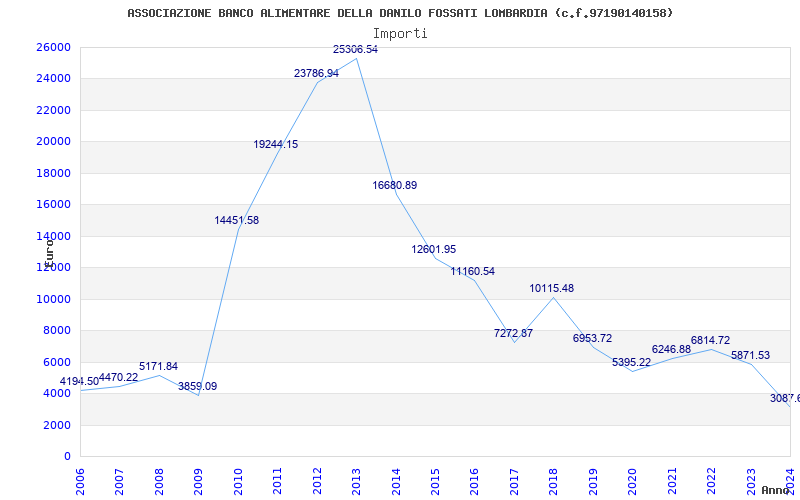Click the y-axis value 16000
The width and height of the screenshot is (800, 500).
(x=53, y=204)
